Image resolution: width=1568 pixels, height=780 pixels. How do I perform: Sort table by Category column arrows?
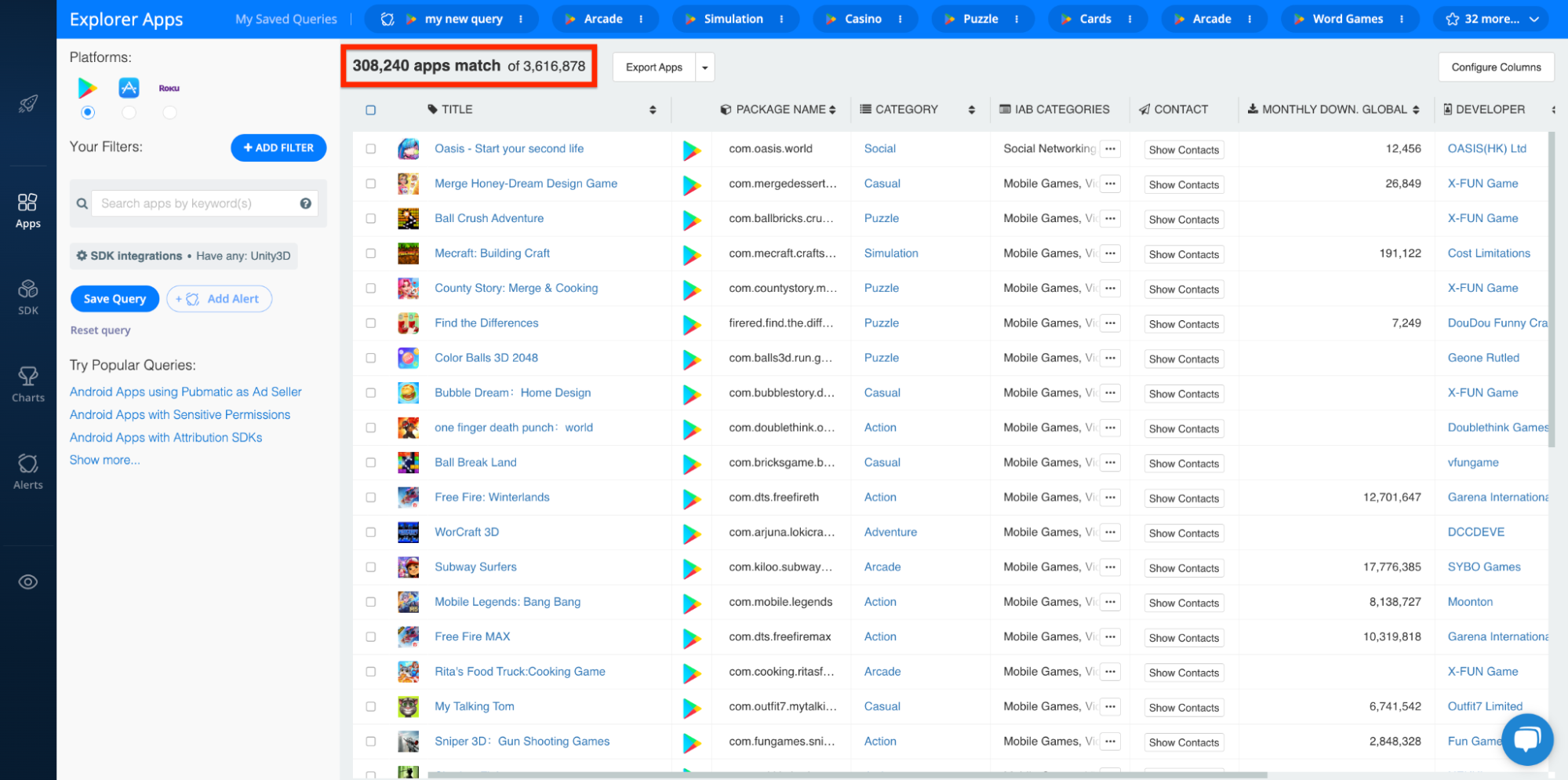[972, 110]
